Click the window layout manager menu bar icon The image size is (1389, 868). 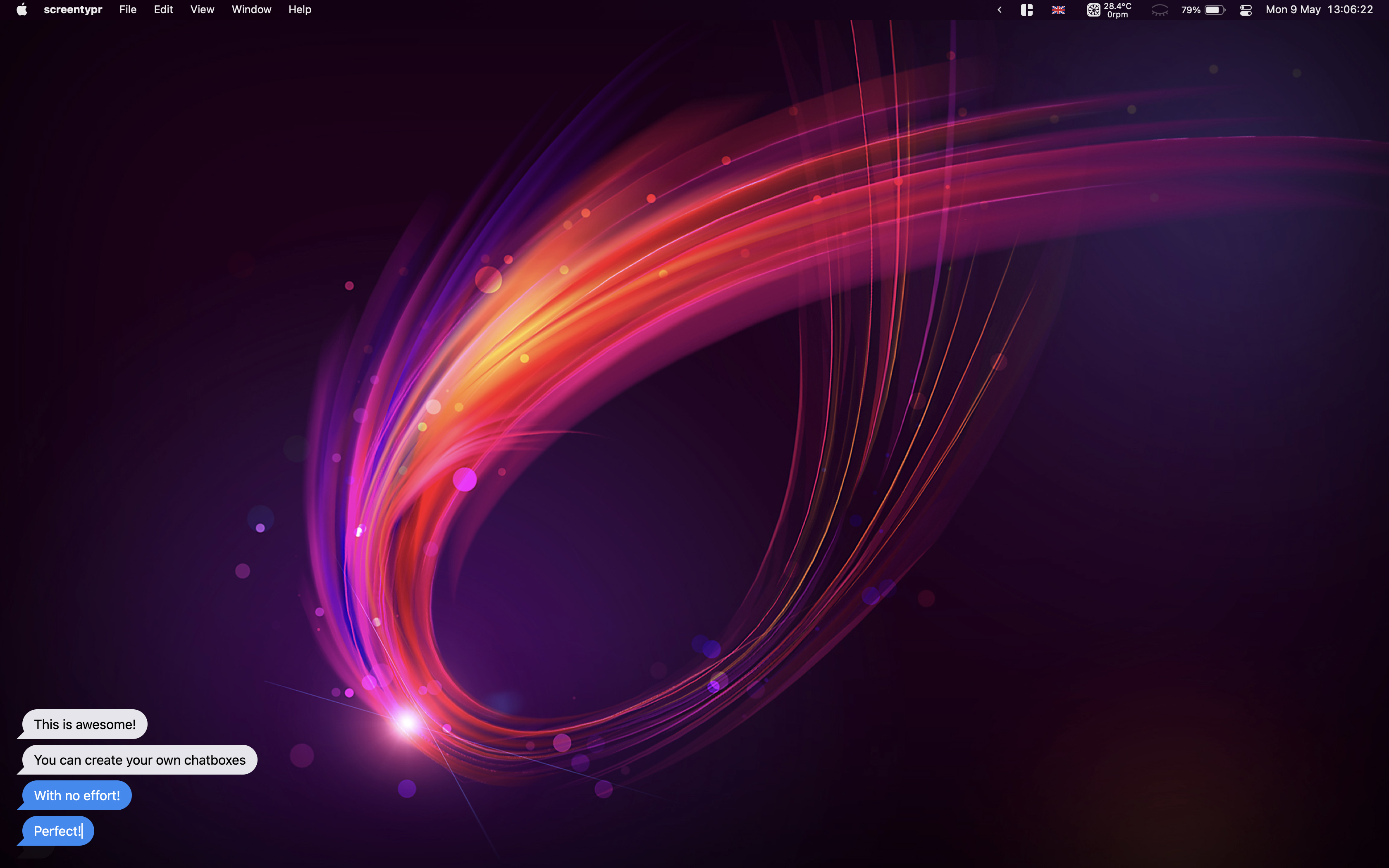tap(1026, 10)
